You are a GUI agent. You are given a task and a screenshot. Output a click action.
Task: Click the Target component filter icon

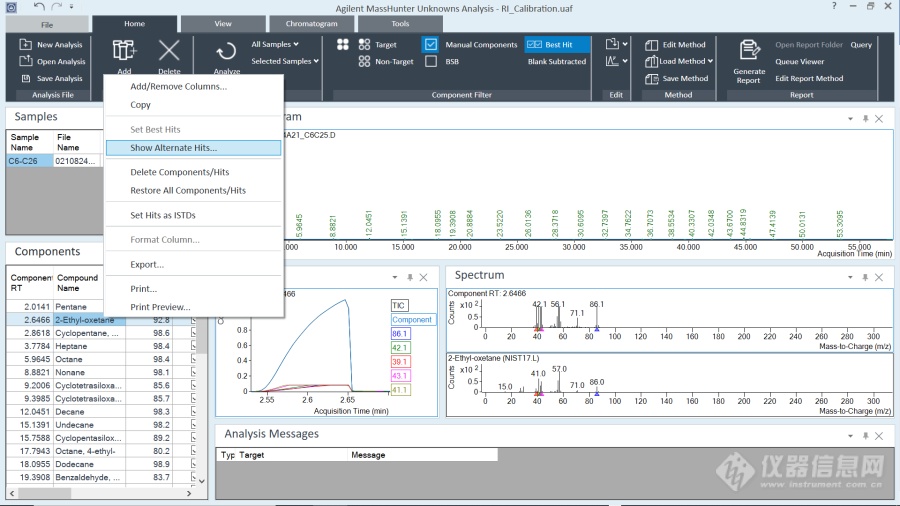tap(364, 44)
